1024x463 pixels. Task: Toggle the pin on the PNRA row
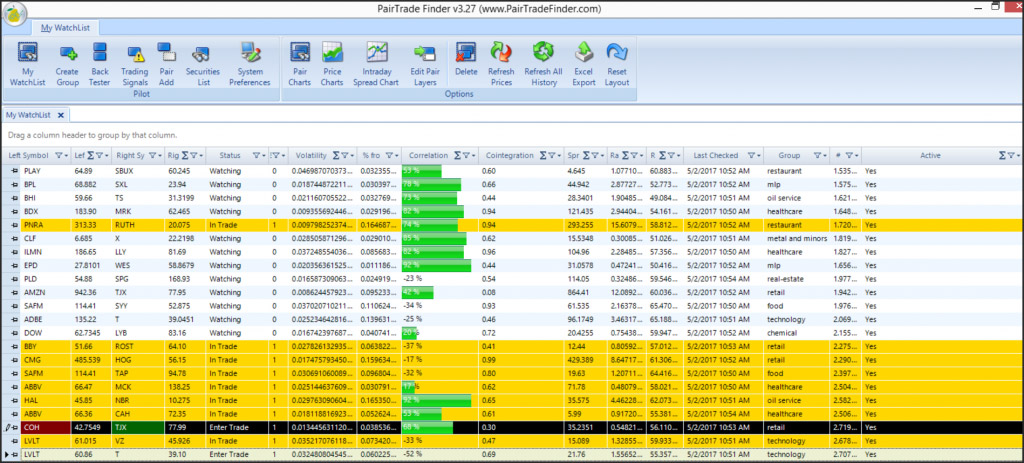(15, 226)
